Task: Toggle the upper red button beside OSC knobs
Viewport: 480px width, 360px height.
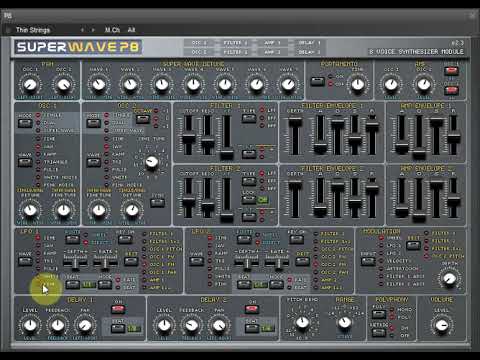Action: 451,71
